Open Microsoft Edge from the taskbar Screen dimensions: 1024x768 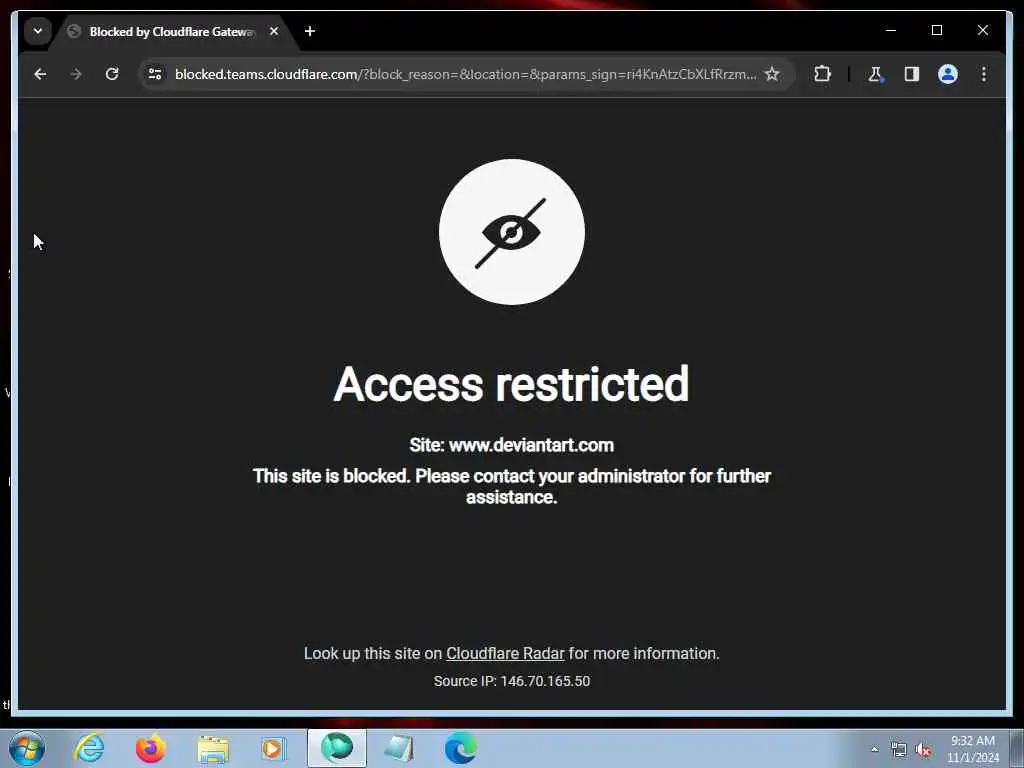pyautogui.click(x=461, y=748)
